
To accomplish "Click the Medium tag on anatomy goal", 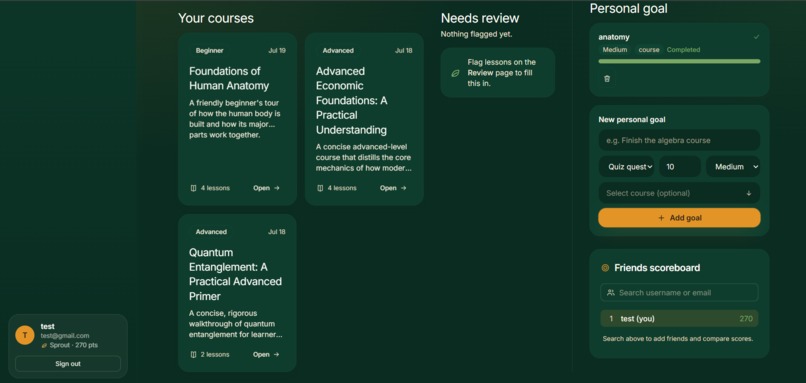I will click(x=615, y=50).
